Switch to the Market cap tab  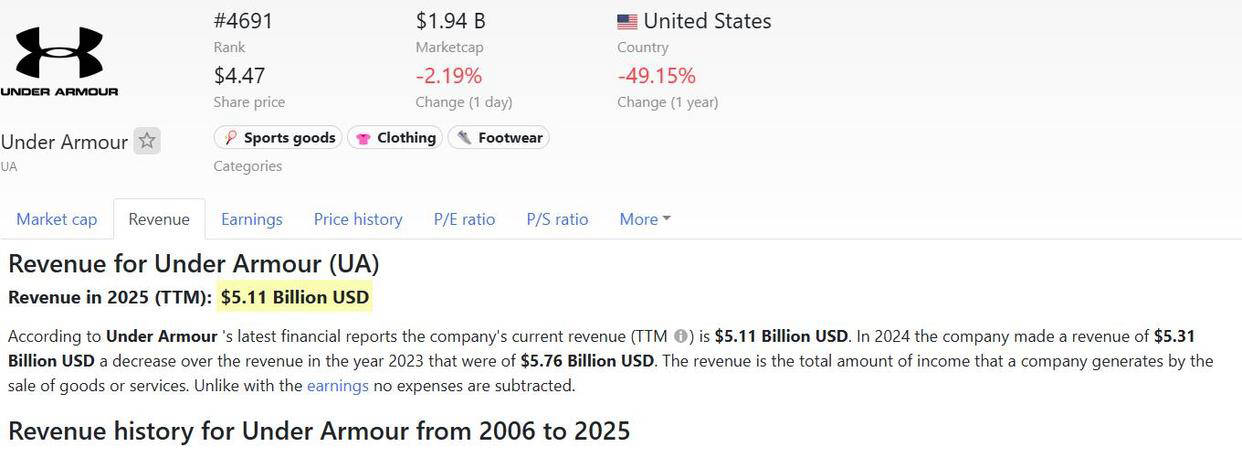(x=56, y=219)
